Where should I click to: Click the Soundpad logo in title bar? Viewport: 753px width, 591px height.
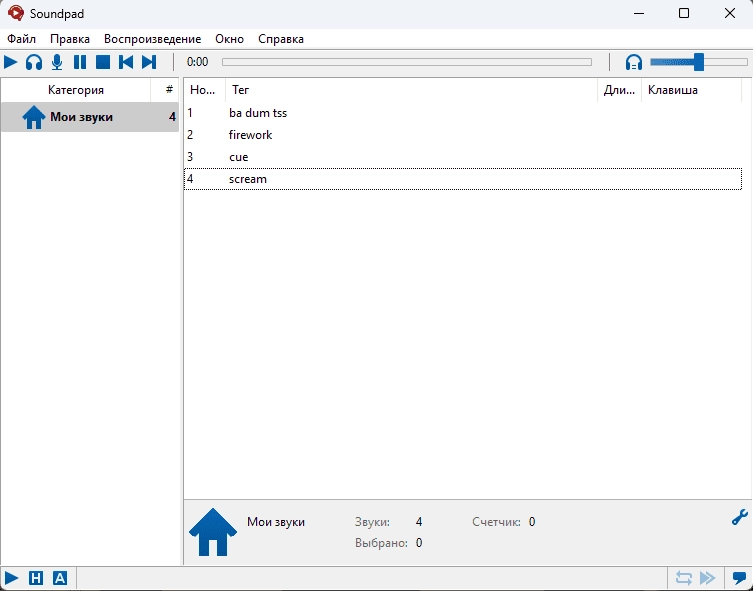15,13
